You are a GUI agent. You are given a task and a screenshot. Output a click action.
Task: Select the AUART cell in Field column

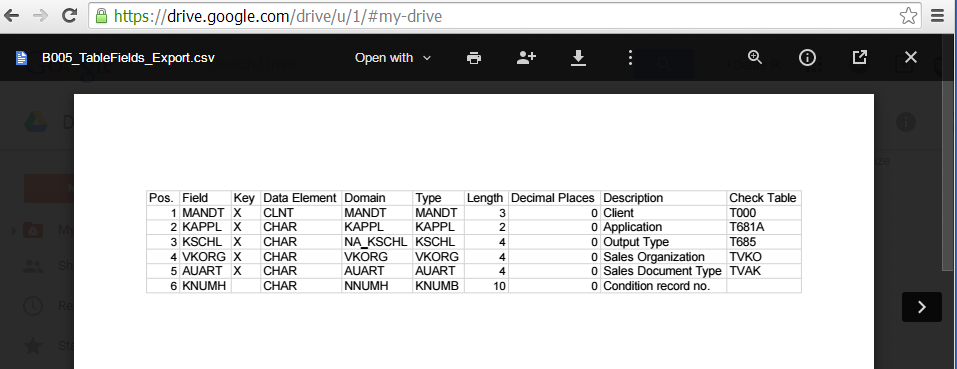coord(205,271)
